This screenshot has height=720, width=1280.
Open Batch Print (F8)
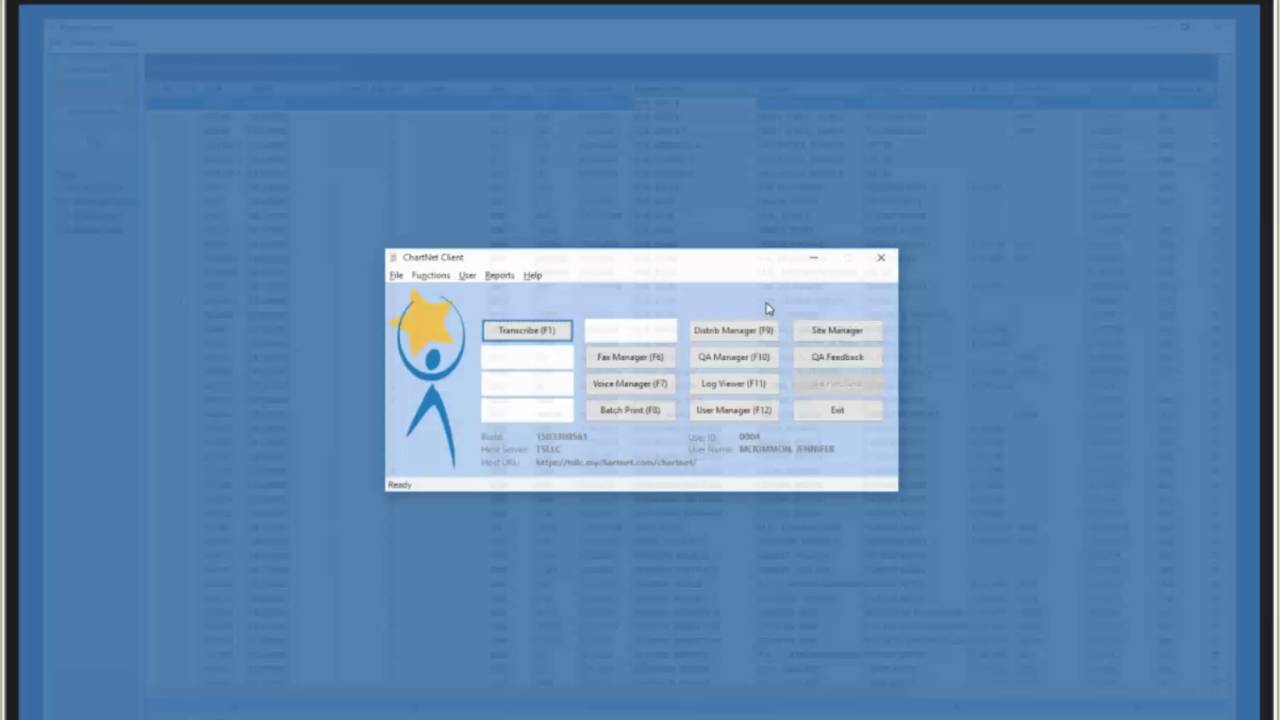(x=630, y=410)
